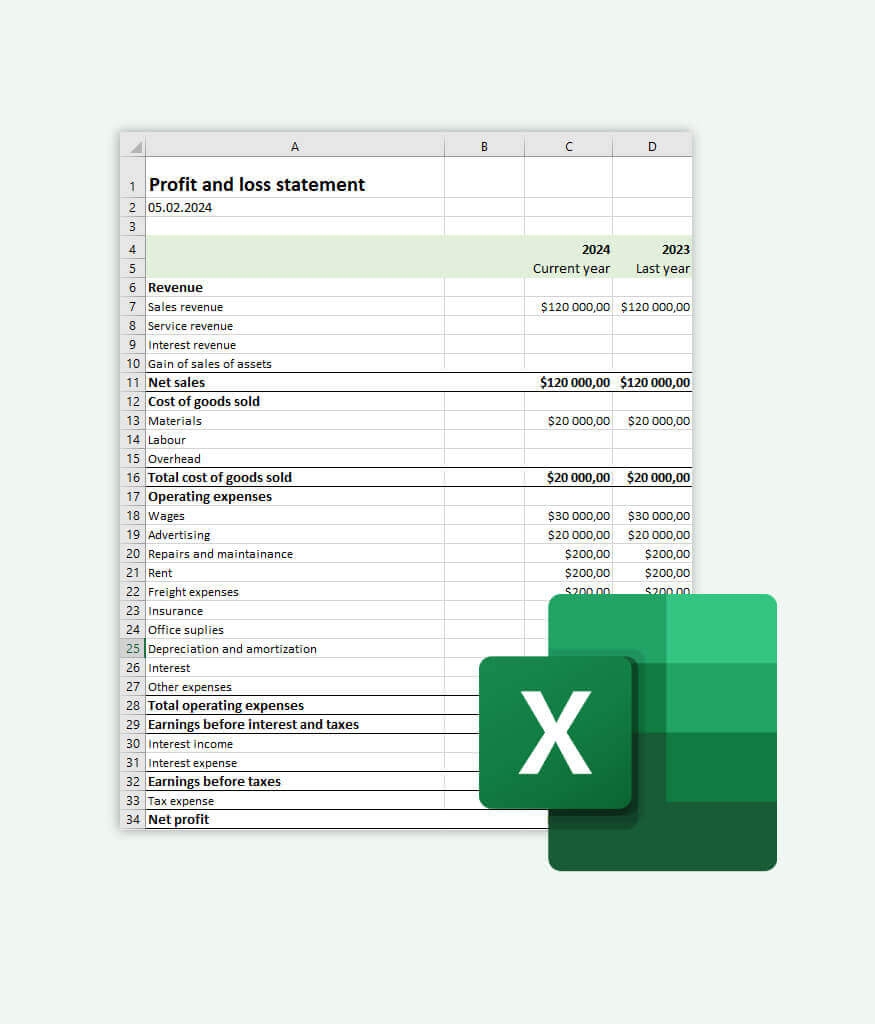Select the date cell 05.02.2024

pyautogui.click(x=180, y=207)
